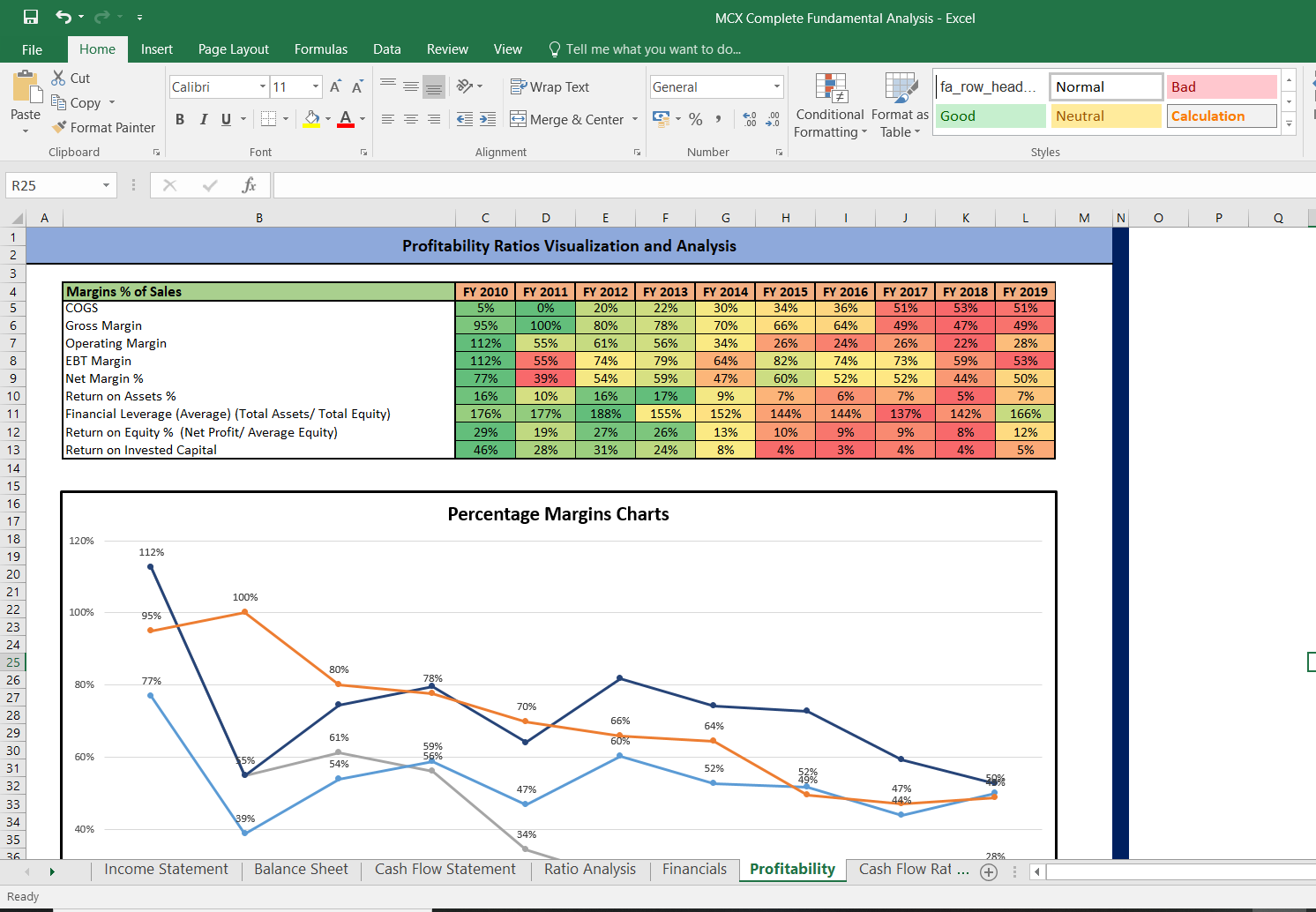Toggle Wrap Text on the cell
Screen dimensions: 1316x912
[550, 86]
